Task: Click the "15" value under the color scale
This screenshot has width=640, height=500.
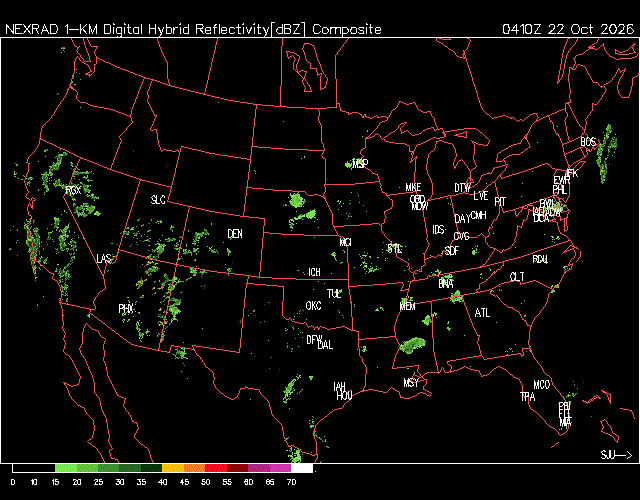Action: (x=55, y=482)
